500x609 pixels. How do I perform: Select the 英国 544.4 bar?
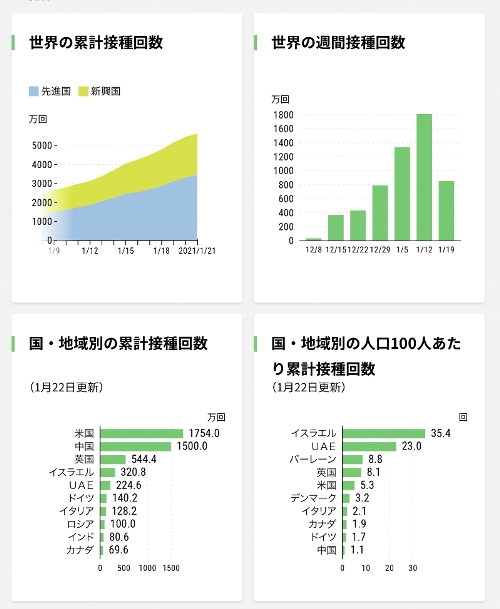tap(113, 459)
